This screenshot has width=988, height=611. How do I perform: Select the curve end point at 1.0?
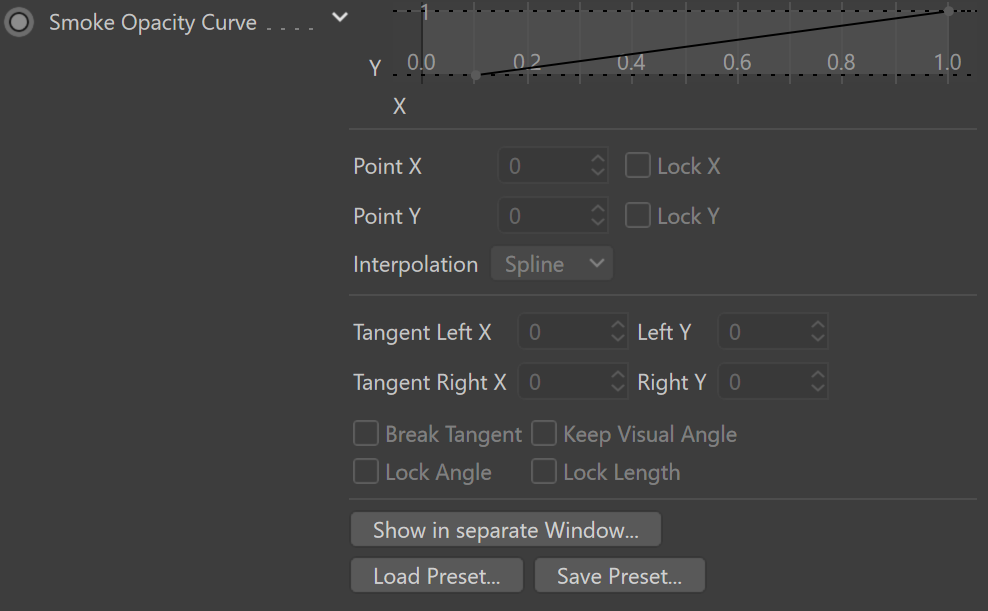[x=948, y=11]
